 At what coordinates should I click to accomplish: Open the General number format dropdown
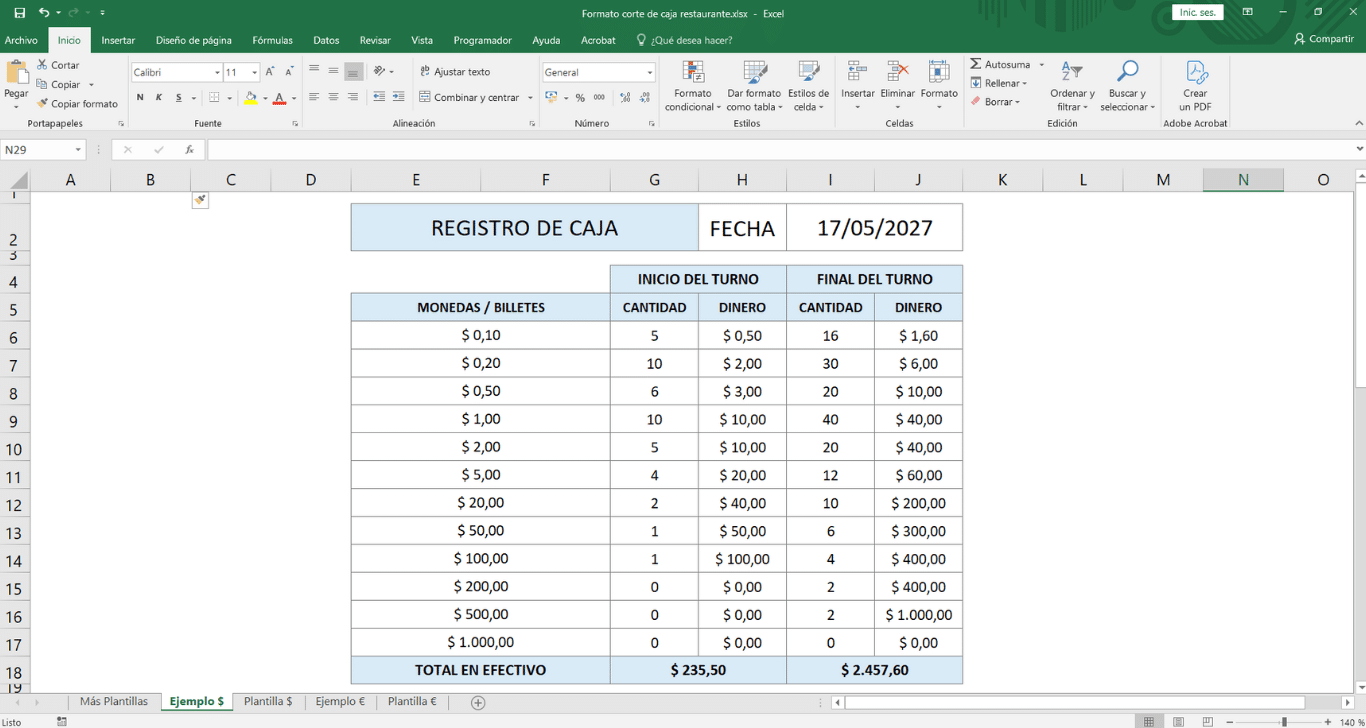[x=649, y=73]
